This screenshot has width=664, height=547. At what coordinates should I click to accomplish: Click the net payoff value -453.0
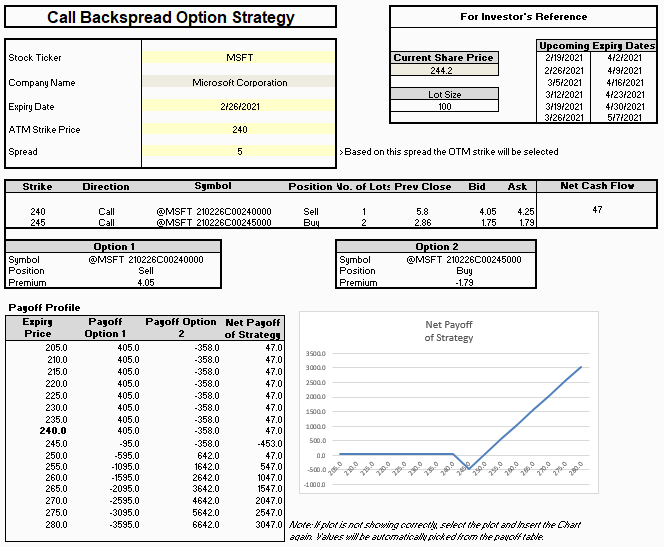click(x=270, y=444)
